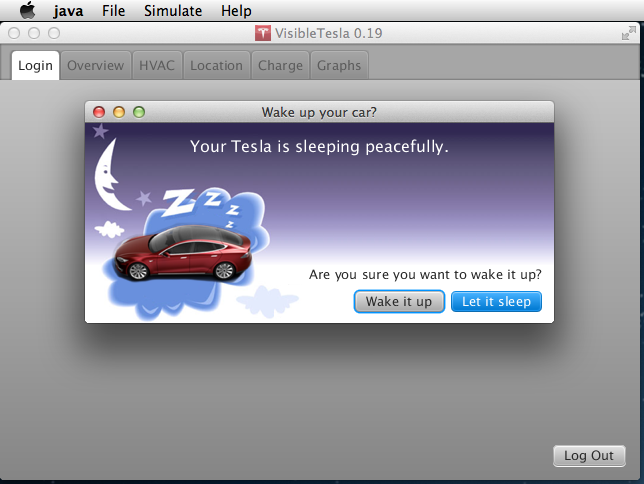Minimize the Wake up your car dialog
Image resolution: width=644 pixels, height=484 pixels.
(119, 112)
